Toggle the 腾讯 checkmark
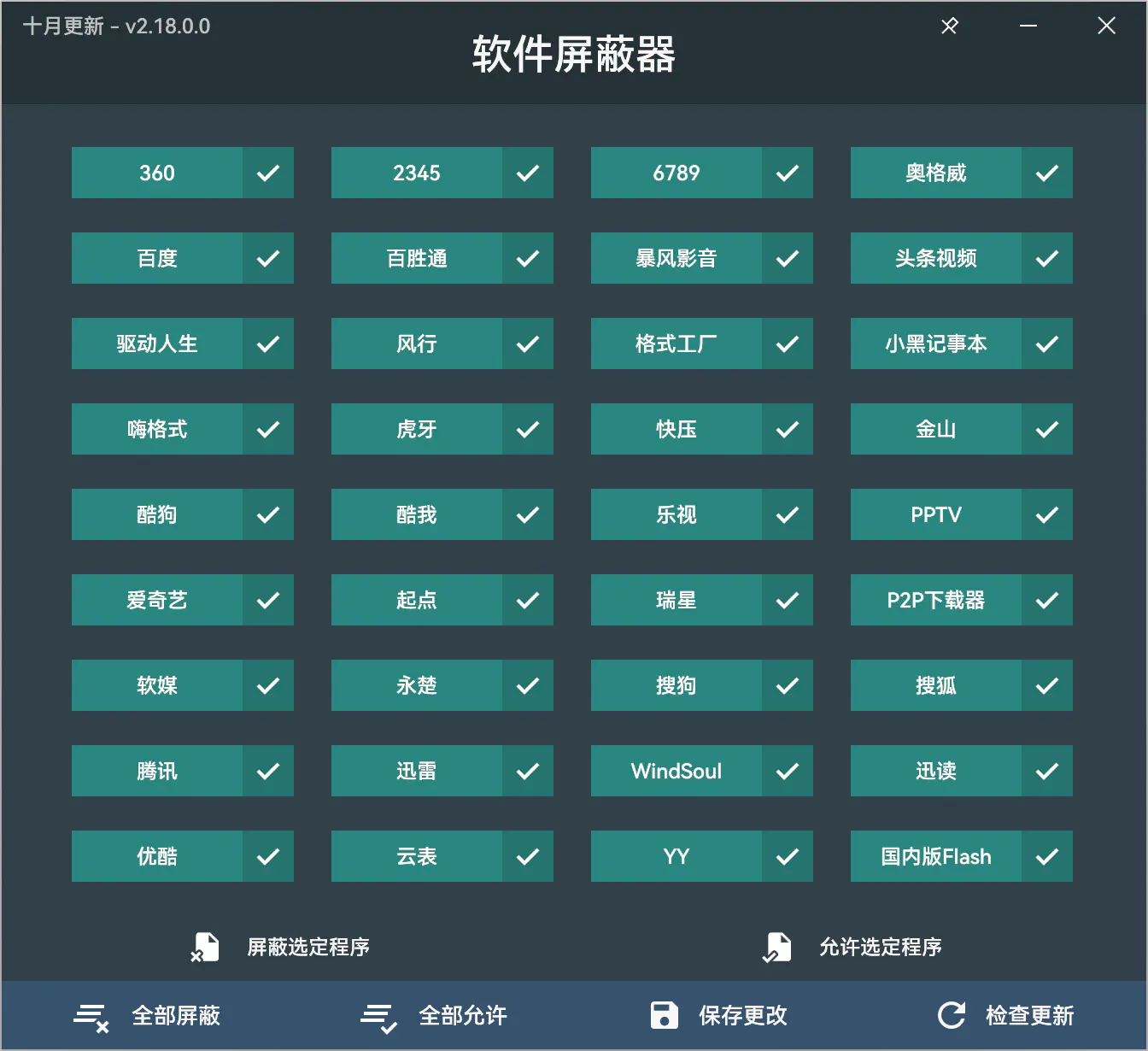 coord(268,771)
